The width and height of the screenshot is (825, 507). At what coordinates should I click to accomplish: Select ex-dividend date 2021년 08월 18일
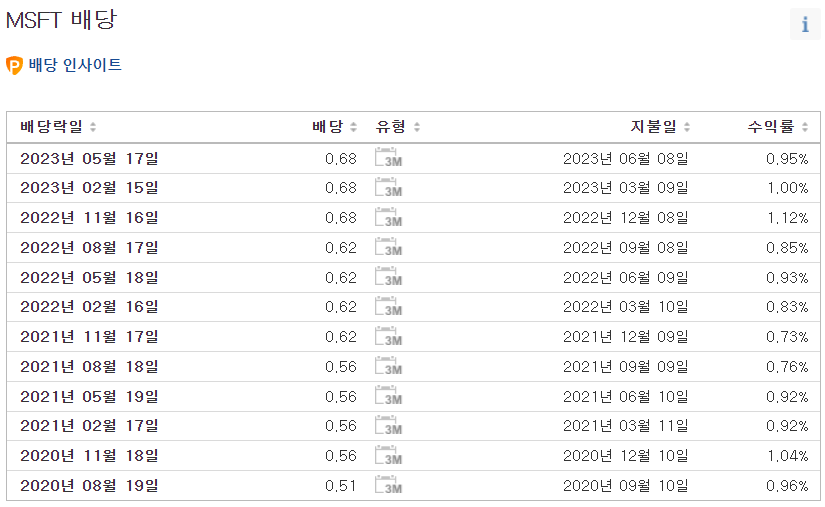click(89, 367)
